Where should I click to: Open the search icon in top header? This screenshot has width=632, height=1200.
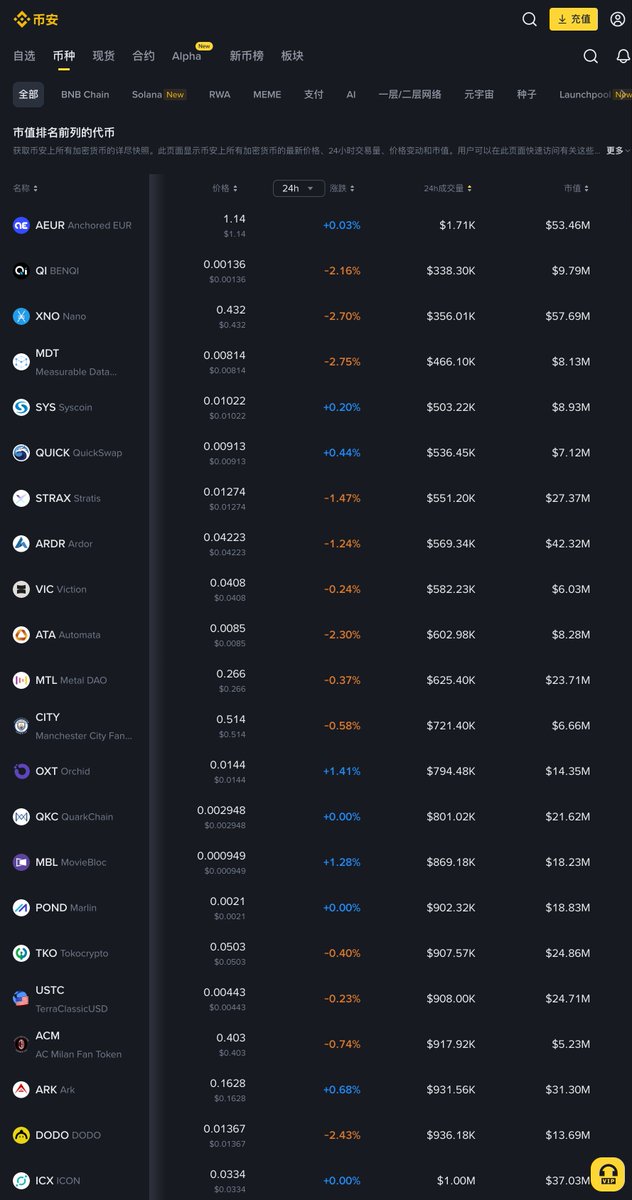[x=530, y=19]
